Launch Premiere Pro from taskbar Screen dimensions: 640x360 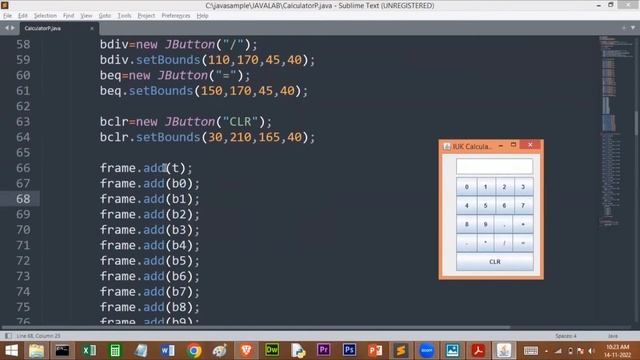coord(324,350)
